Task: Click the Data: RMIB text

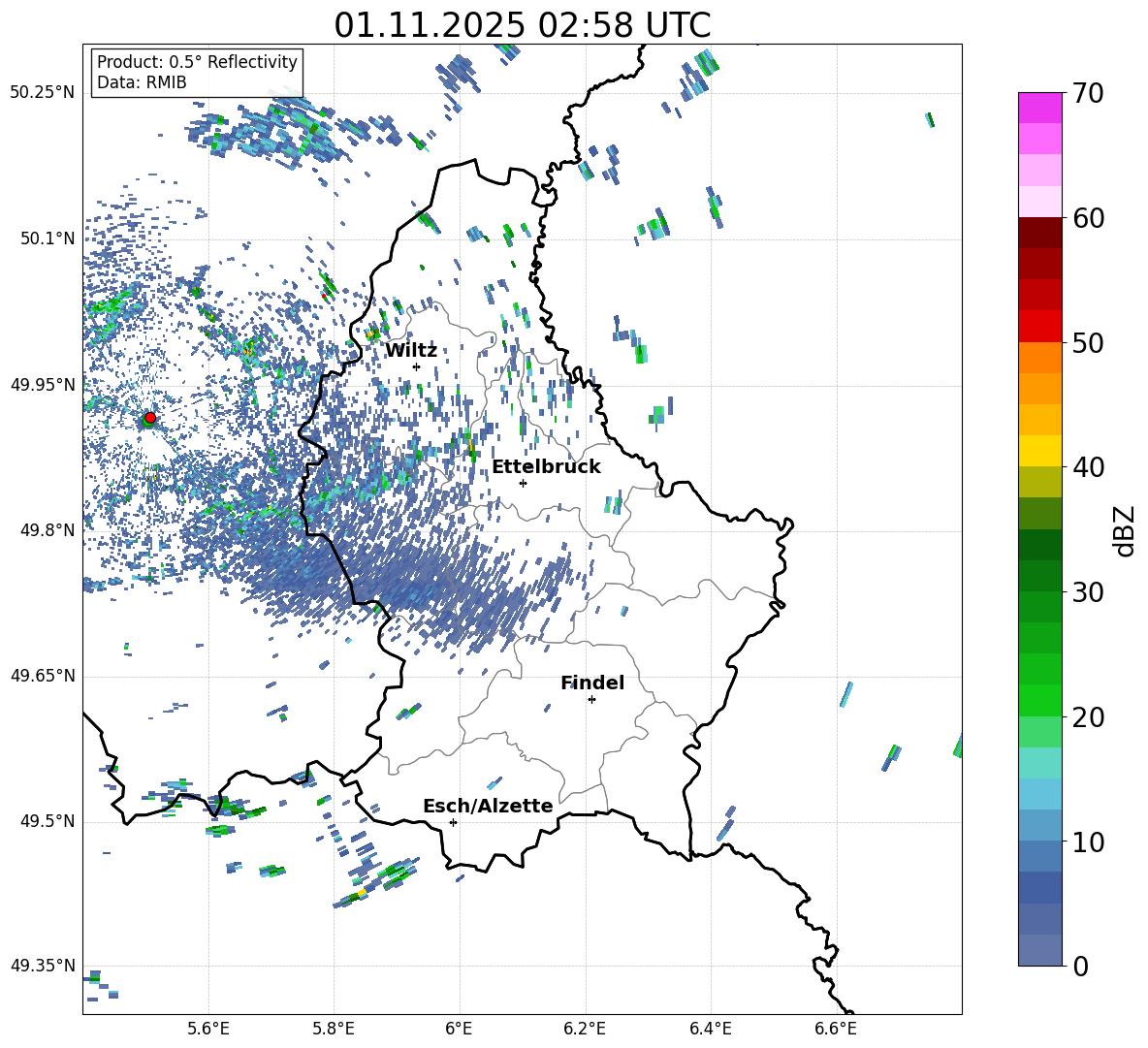Action: [x=142, y=82]
